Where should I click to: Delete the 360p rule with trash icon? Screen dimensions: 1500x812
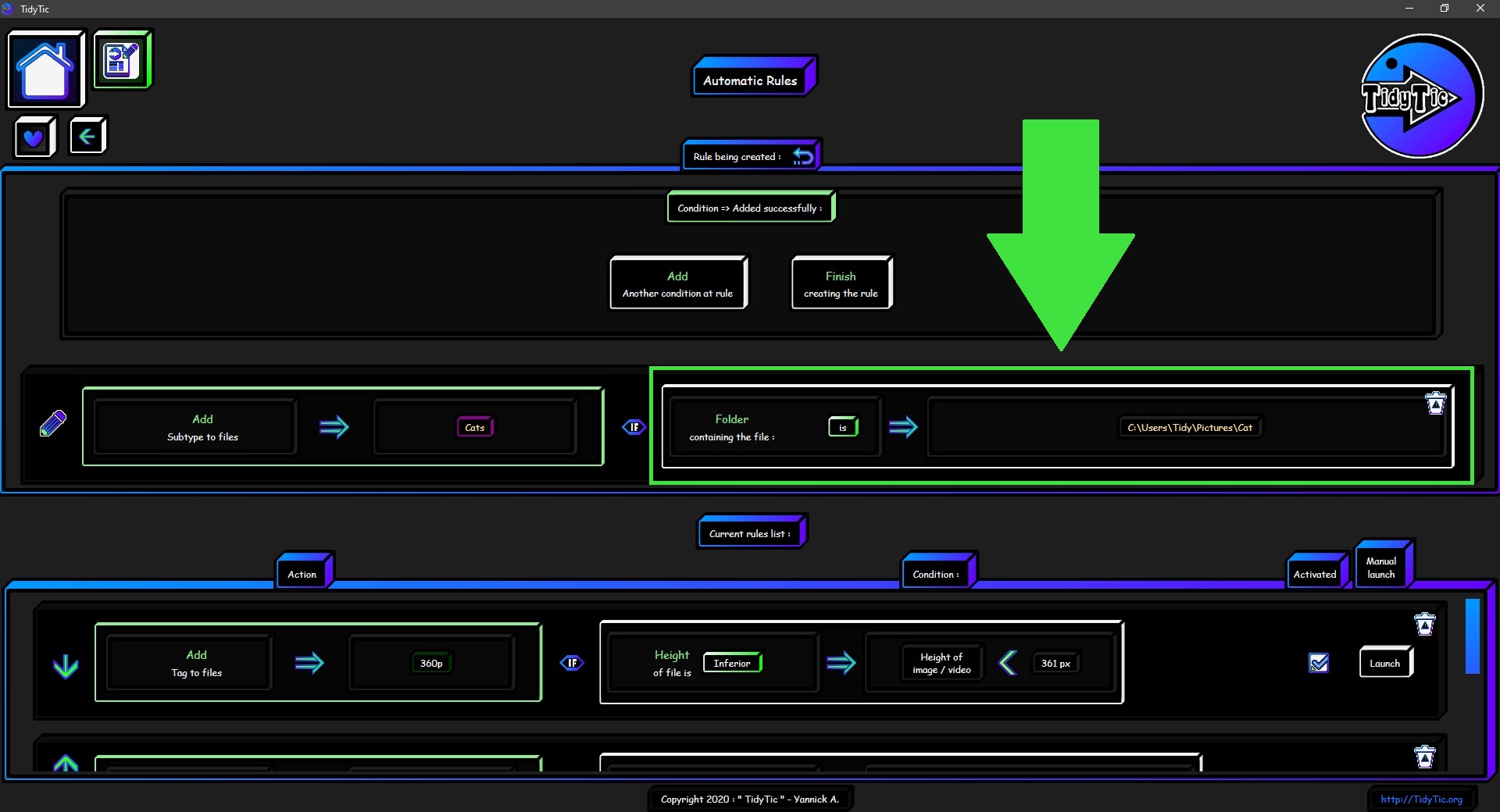tap(1425, 624)
